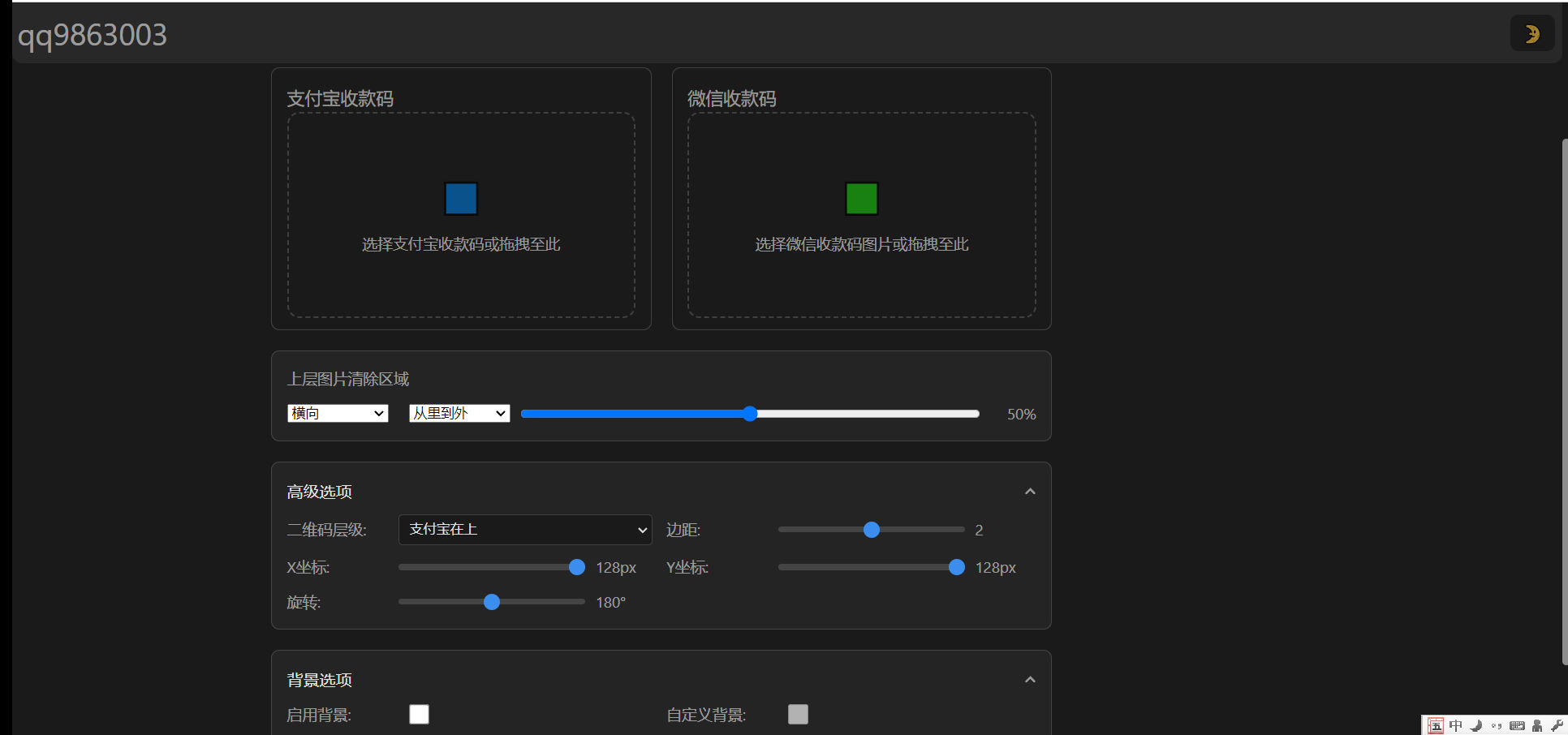1568x735 pixels.
Task: Click the green WeChat upload icon
Action: tap(861, 199)
